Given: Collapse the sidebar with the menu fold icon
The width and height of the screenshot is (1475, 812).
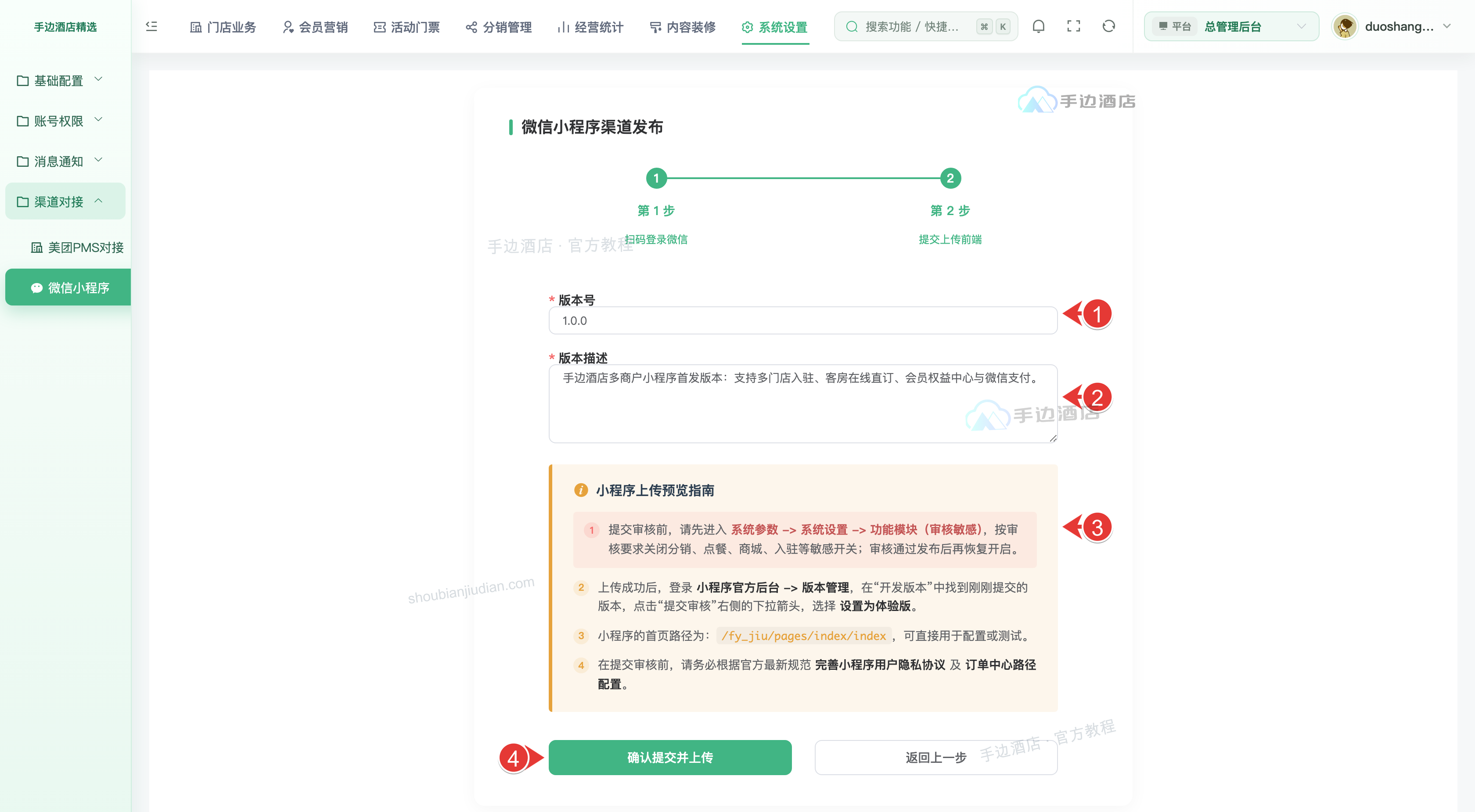Looking at the screenshot, I should tap(152, 26).
